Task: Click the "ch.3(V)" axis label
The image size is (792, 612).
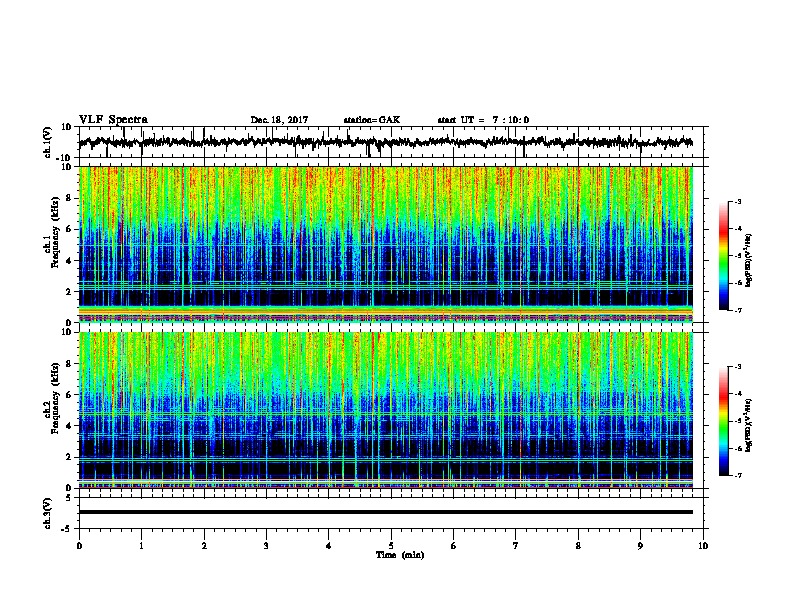Action: tap(48, 514)
